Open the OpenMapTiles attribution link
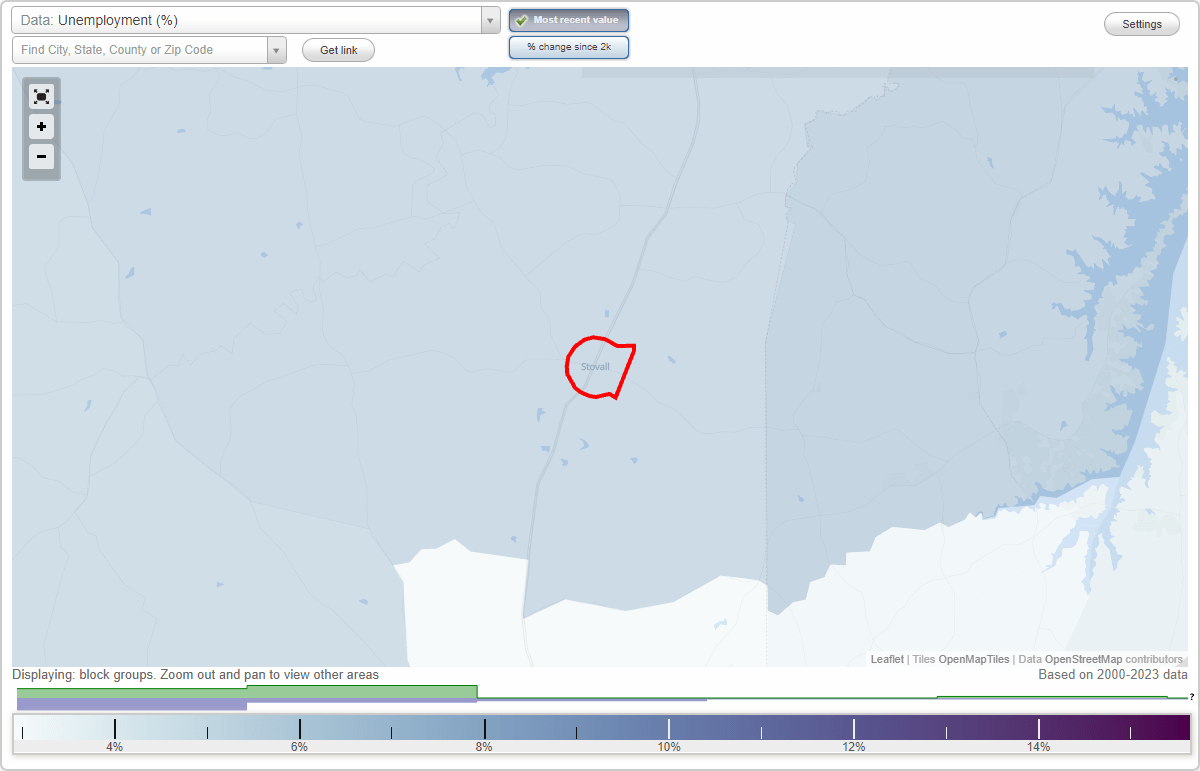Screen dimensions: 1200x771 tap(974, 659)
